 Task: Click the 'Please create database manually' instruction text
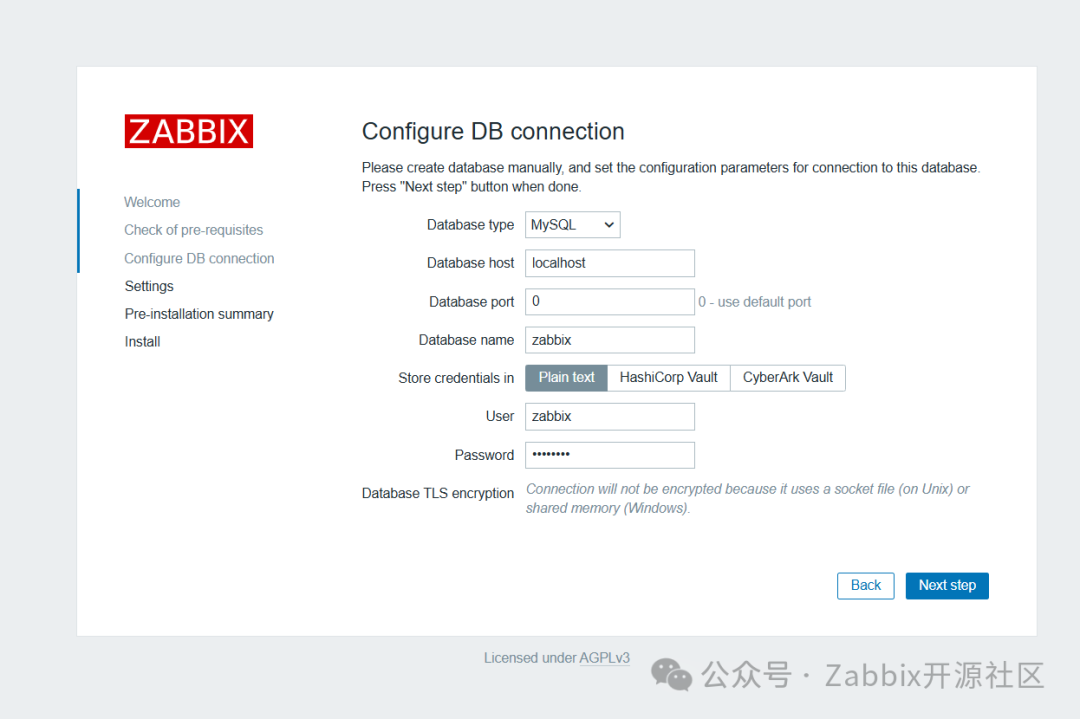click(x=671, y=177)
